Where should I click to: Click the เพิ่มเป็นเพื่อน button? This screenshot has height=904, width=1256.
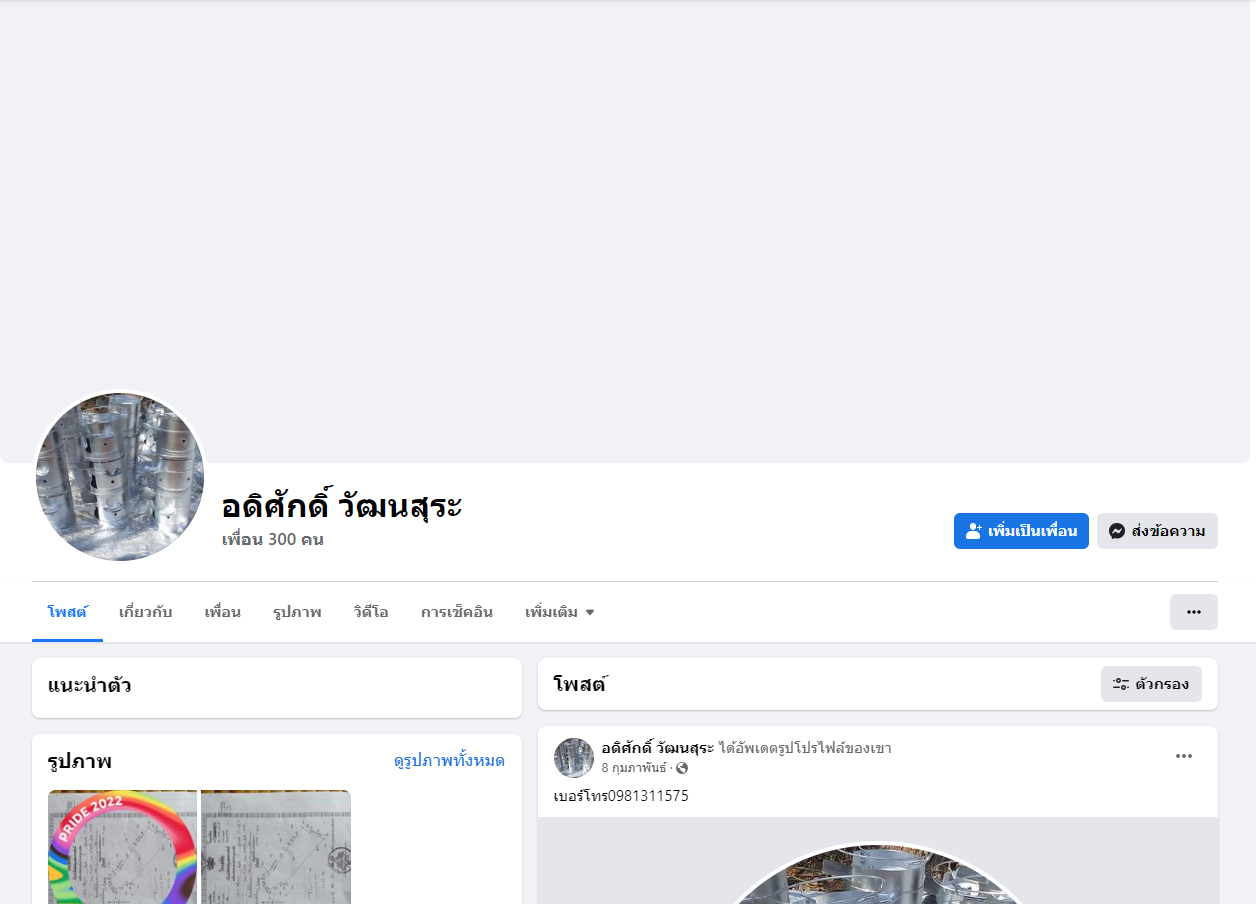point(1021,531)
